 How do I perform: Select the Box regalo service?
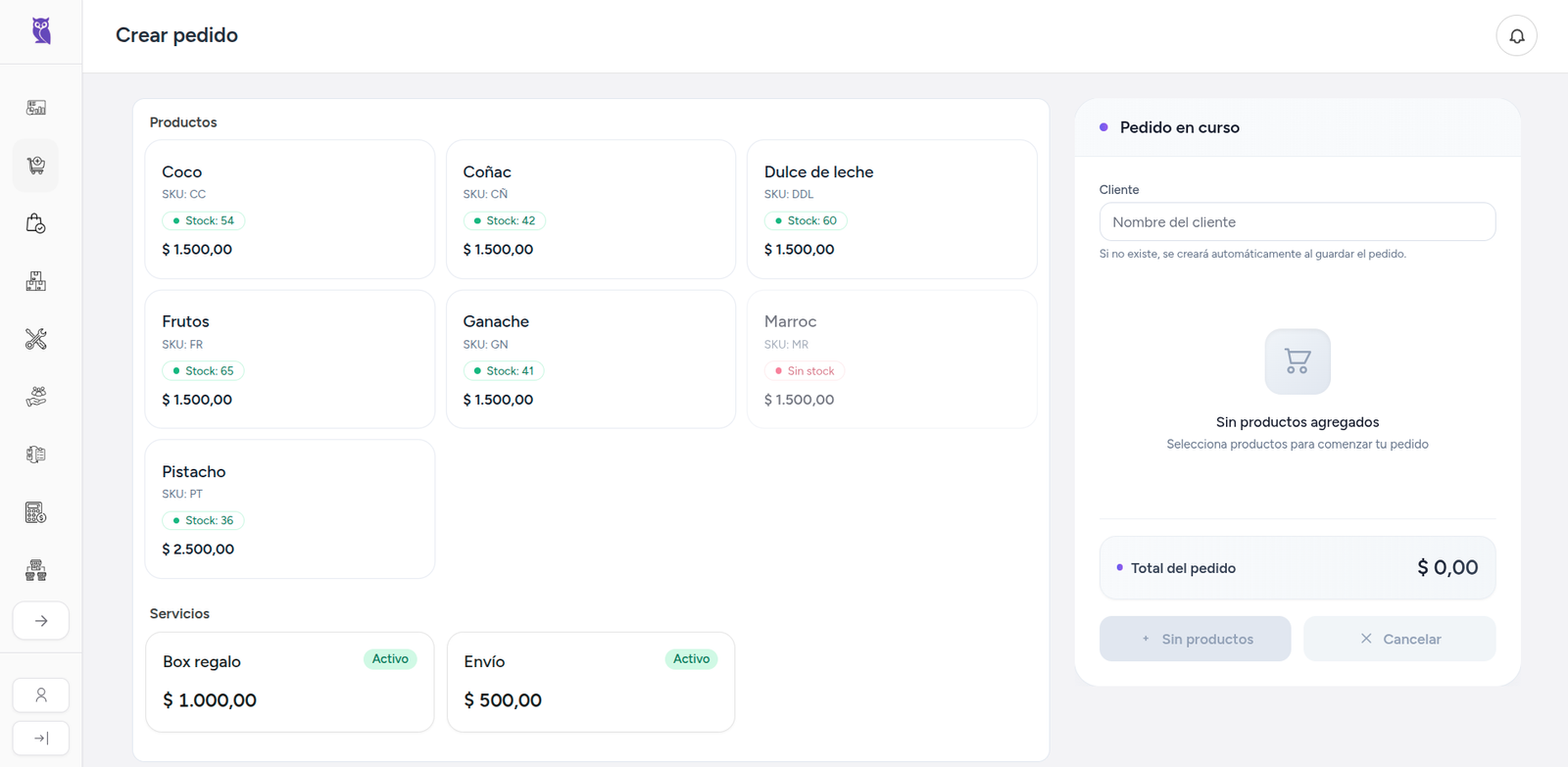pos(289,682)
